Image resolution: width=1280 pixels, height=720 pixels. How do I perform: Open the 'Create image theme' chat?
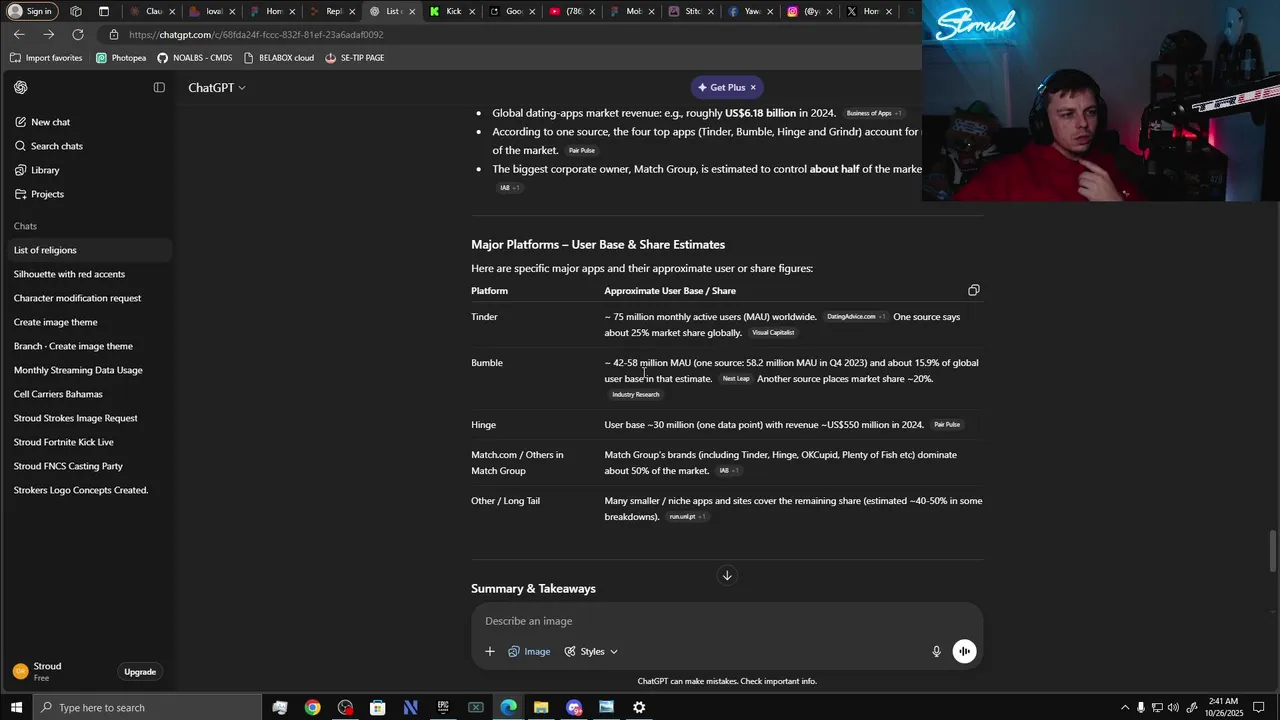[55, 322]
